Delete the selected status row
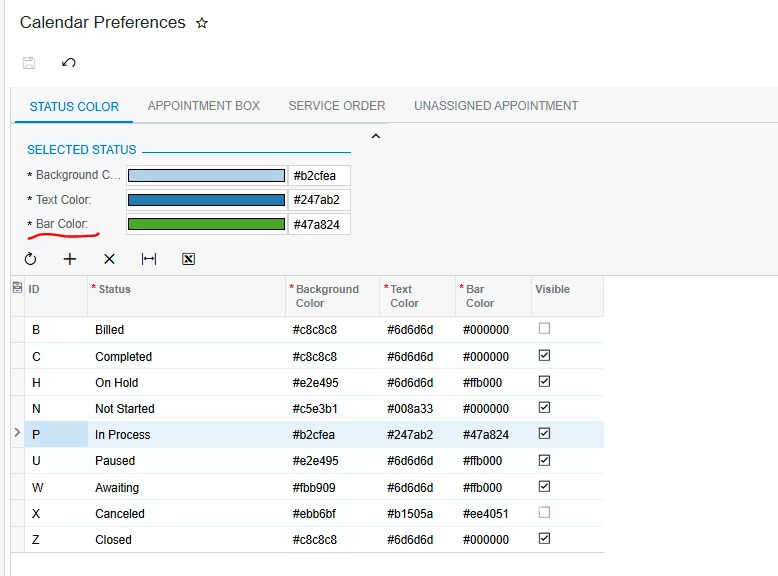 click(x=109, y=259)
